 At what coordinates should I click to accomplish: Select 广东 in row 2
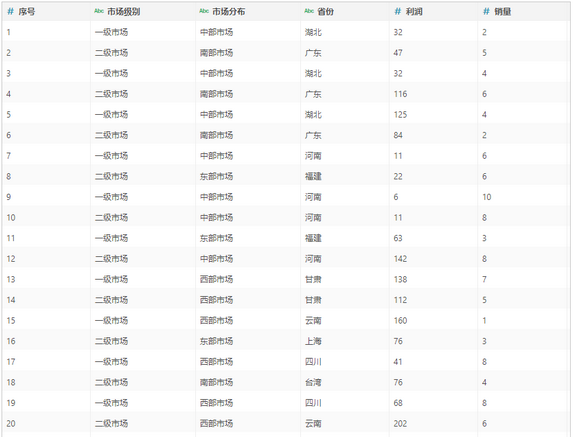tap(313, 53)
